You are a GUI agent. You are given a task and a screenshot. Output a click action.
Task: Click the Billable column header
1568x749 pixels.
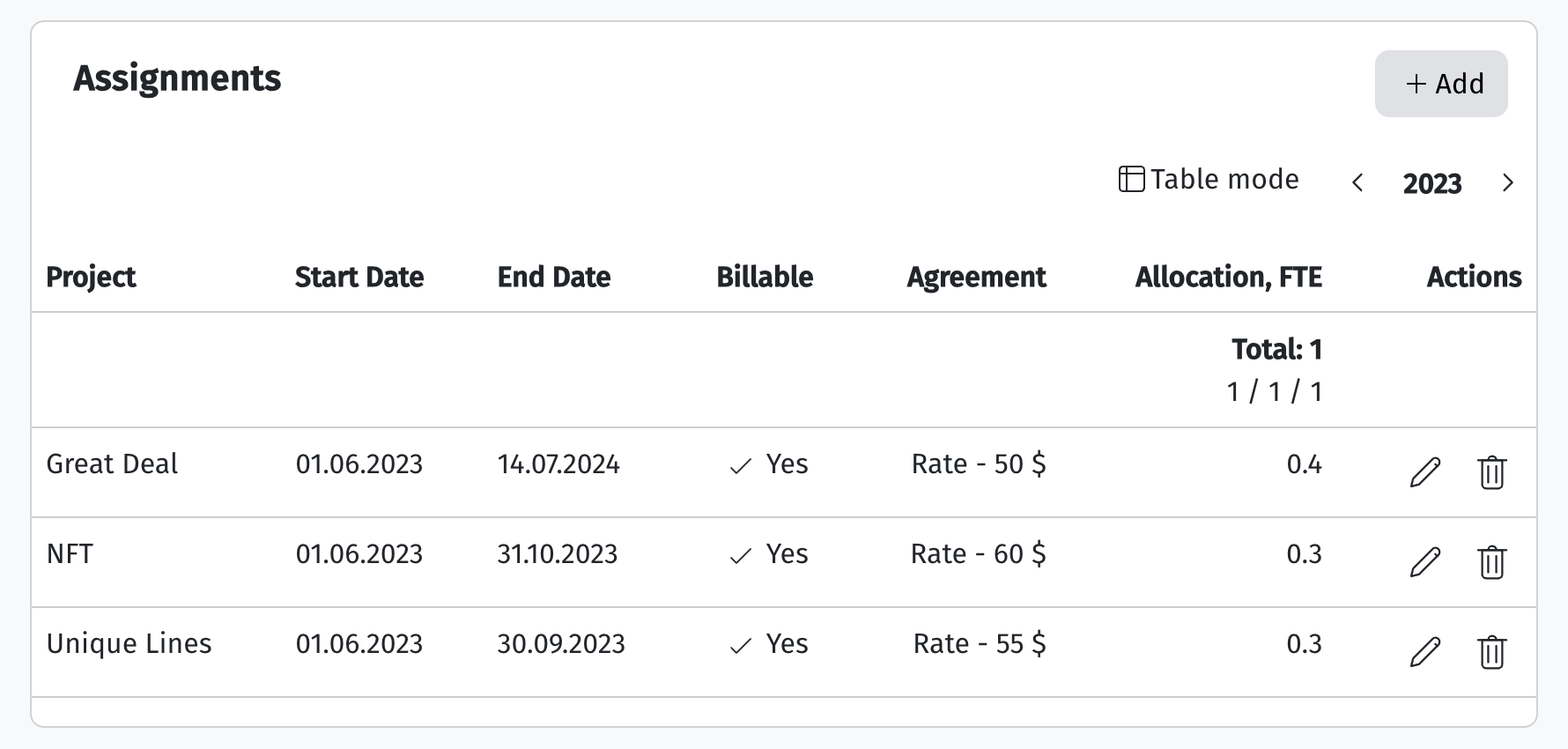pos(765,277)
